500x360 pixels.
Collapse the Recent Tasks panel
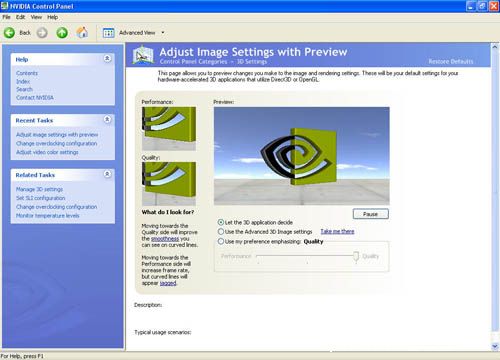(107, 119)
